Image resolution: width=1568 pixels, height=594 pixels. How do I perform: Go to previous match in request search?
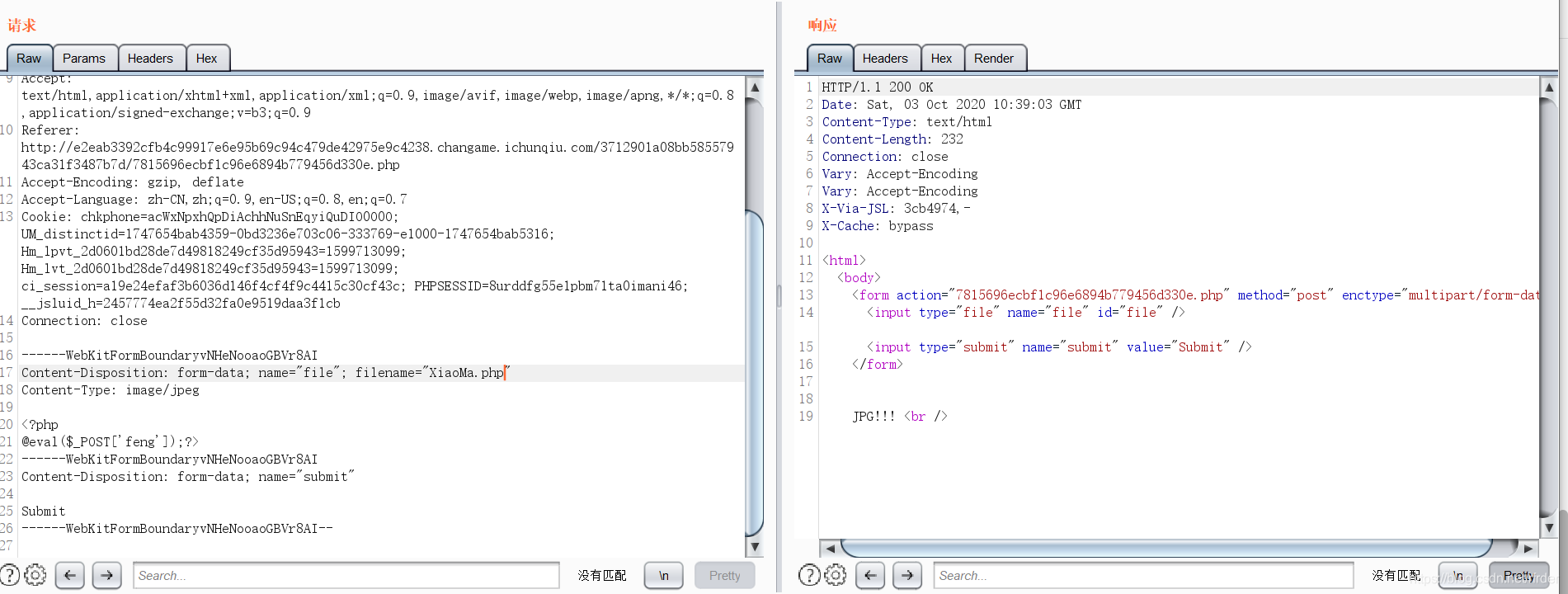pos(70,575)
